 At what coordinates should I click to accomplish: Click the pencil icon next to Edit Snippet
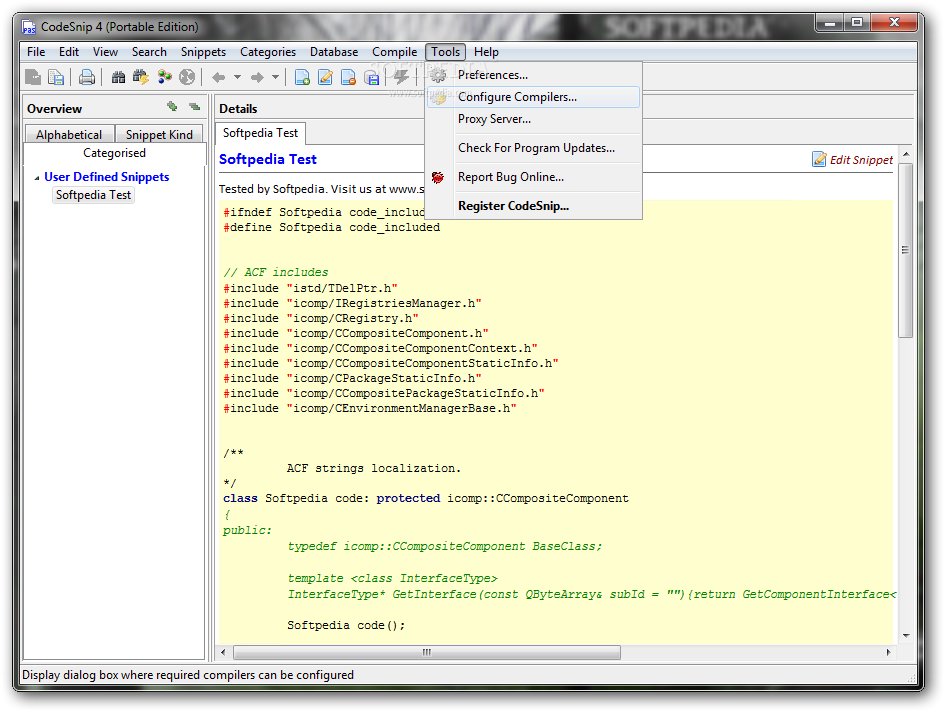click(819, 159)
